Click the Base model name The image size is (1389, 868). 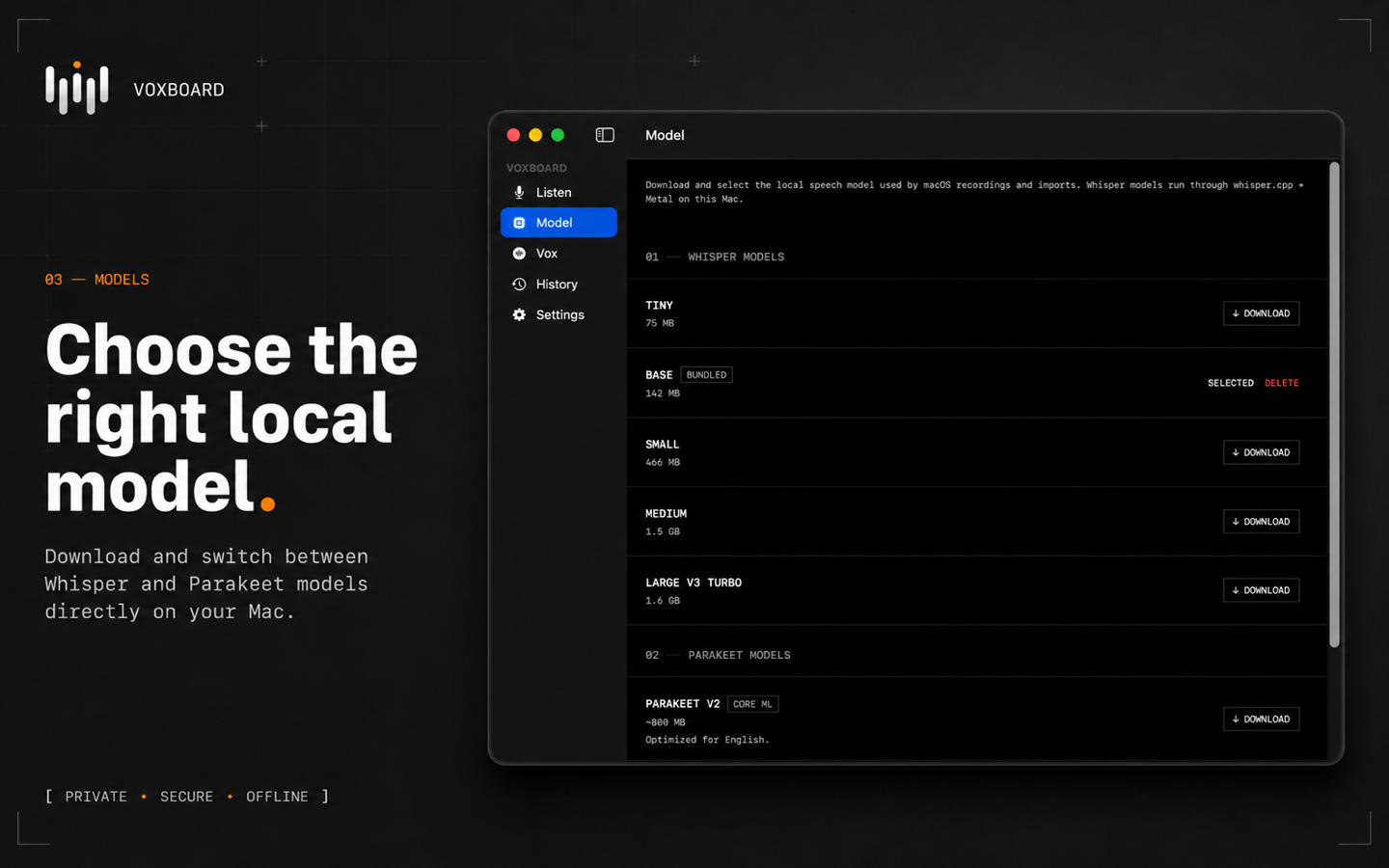click(660, 375)
